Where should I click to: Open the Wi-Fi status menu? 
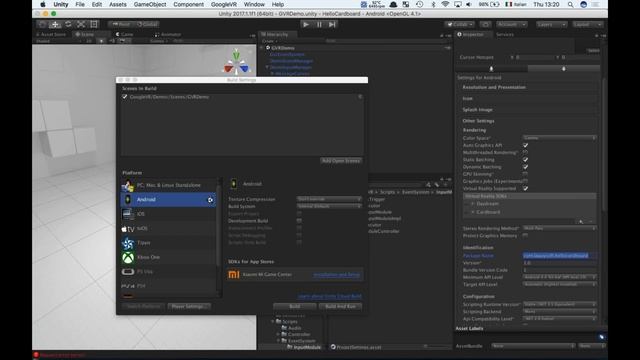coord(445,4)
